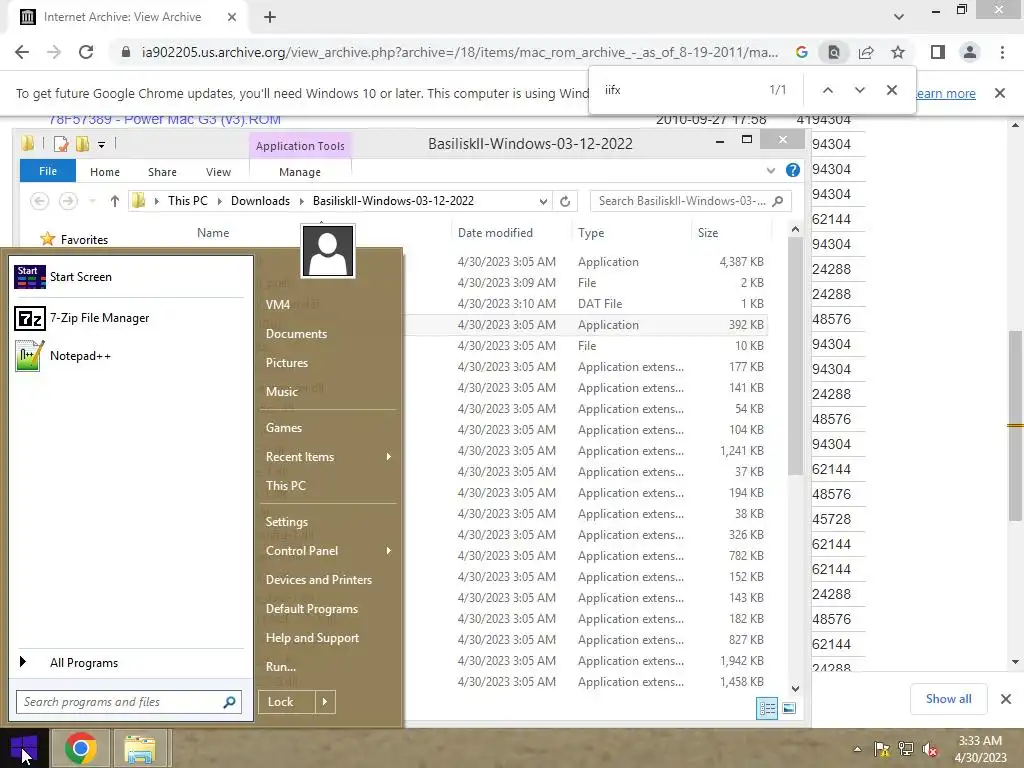The width and height of the screenshot is (1024, 768).
Task: Launch Chrome from the taskbar
Action: click(81, 748)
